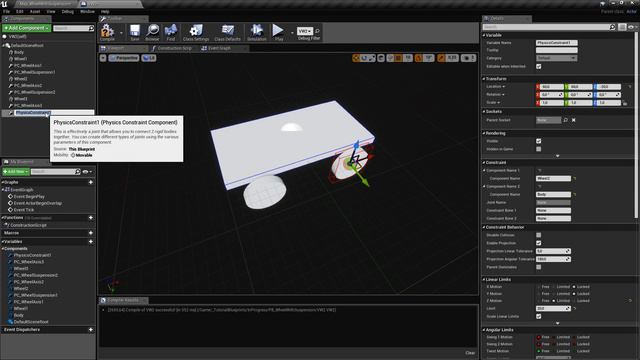Open the File menu
This screenshot has width=640, height=360.
(7, 12)
